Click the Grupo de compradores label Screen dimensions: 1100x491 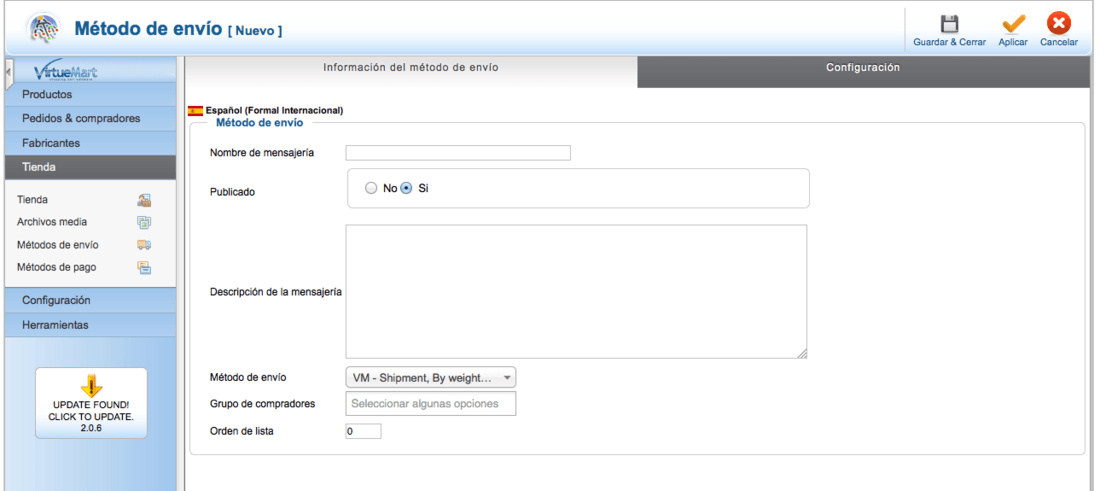262,404
